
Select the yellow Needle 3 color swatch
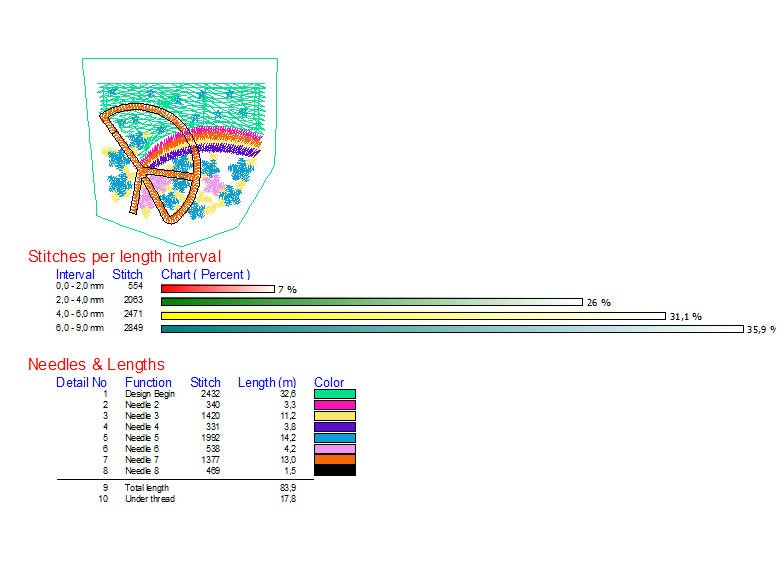tap(335, 416)
